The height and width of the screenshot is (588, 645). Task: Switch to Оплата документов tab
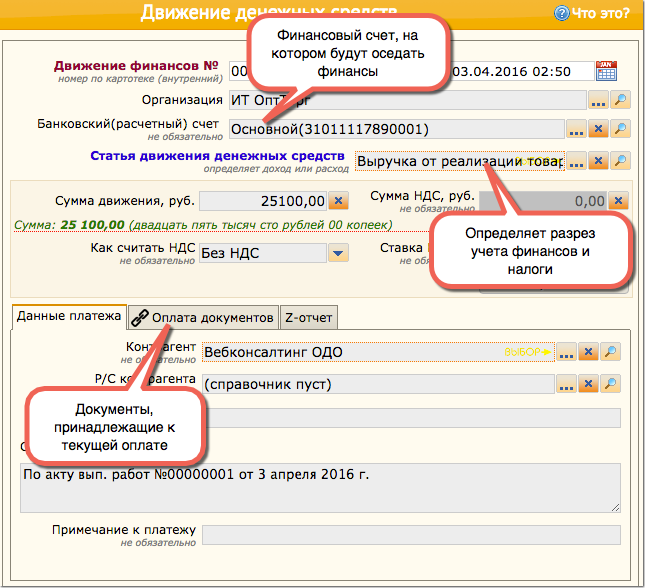[203, 317]
